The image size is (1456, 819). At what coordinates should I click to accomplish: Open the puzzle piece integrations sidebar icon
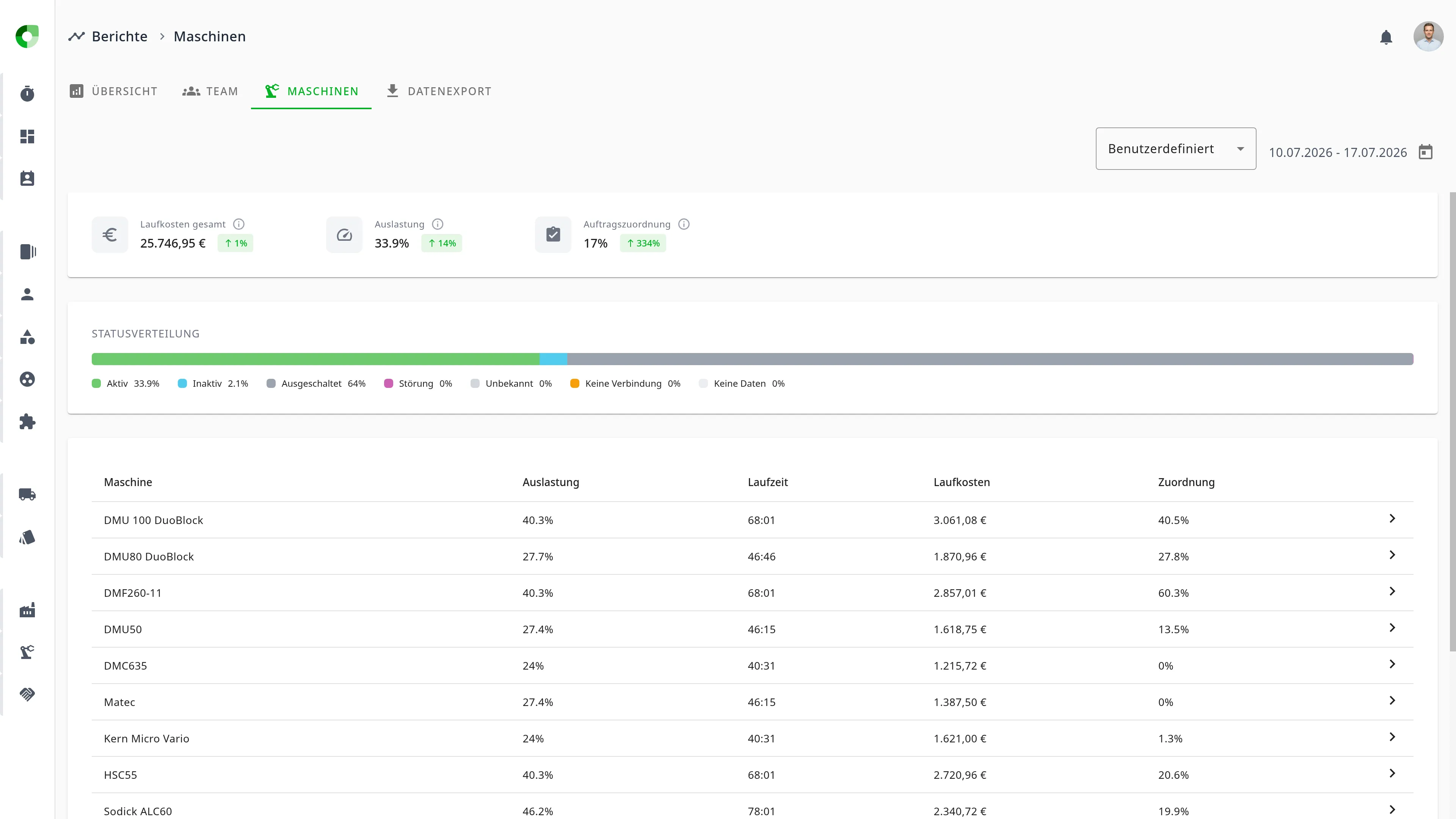click(27, 422)
